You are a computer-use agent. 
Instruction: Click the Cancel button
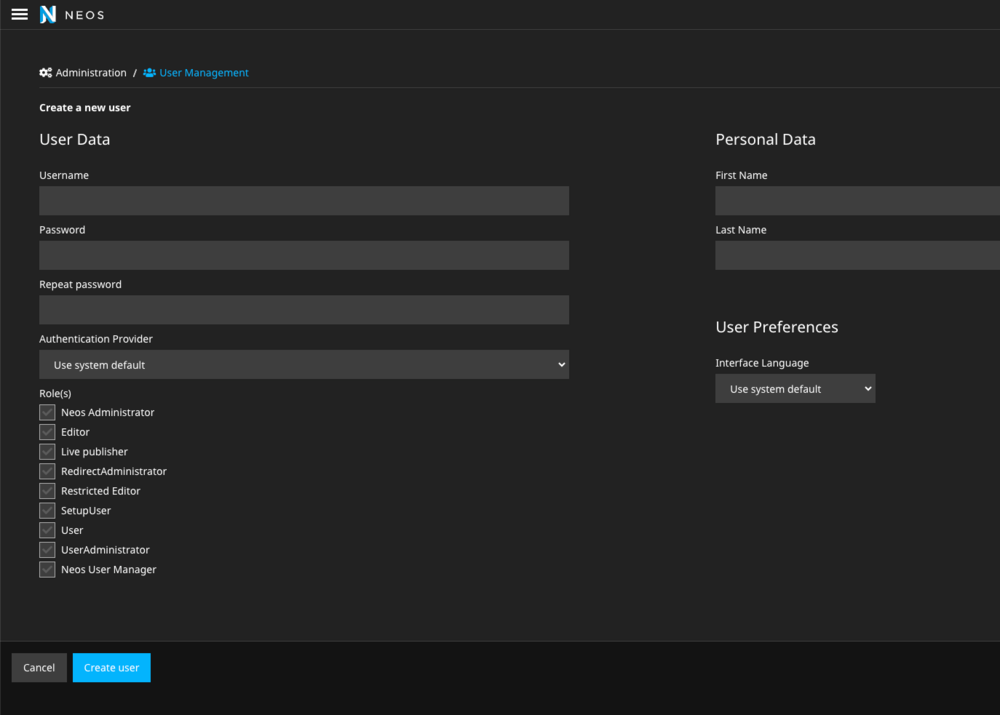pos(39,668)
